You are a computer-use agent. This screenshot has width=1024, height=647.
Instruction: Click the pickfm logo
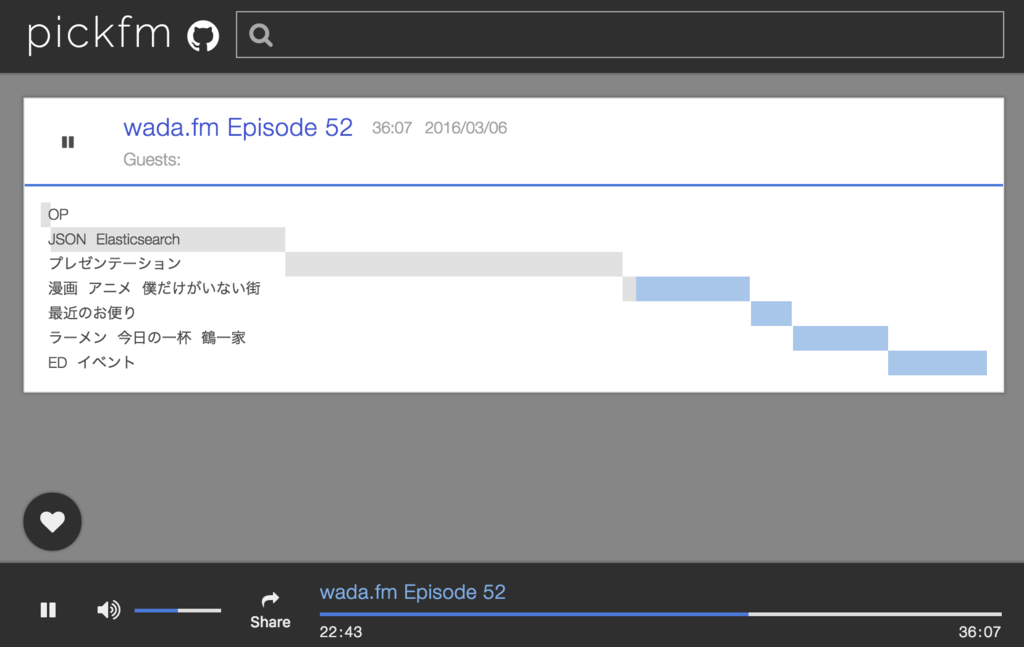point(99,34)
